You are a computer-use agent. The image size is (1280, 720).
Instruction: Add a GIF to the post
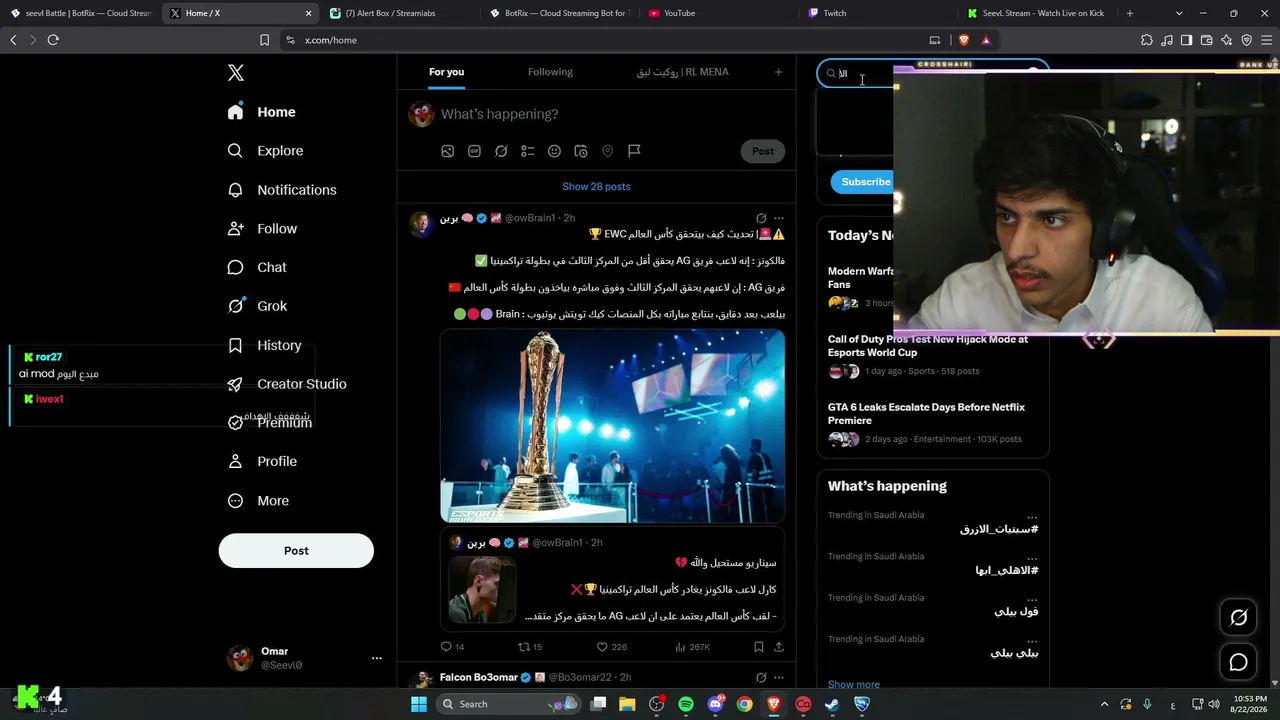(474, 151)
